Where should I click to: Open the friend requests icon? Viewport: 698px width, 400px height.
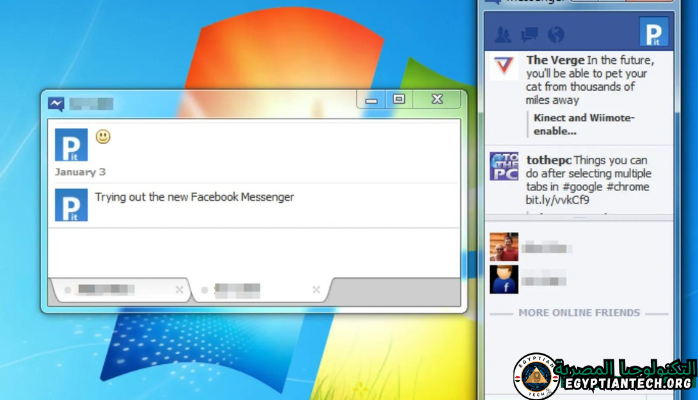point(503,35)
